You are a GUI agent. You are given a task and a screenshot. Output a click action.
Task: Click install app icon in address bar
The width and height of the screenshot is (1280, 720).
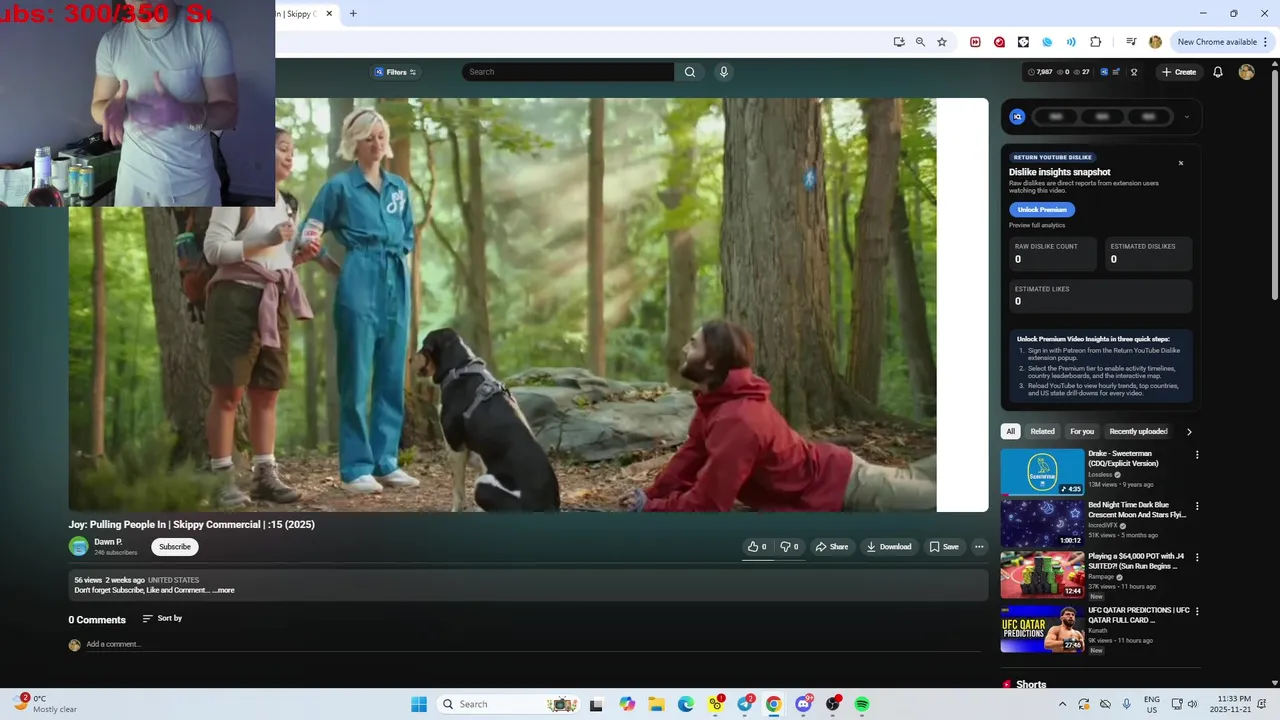(899, 42)
